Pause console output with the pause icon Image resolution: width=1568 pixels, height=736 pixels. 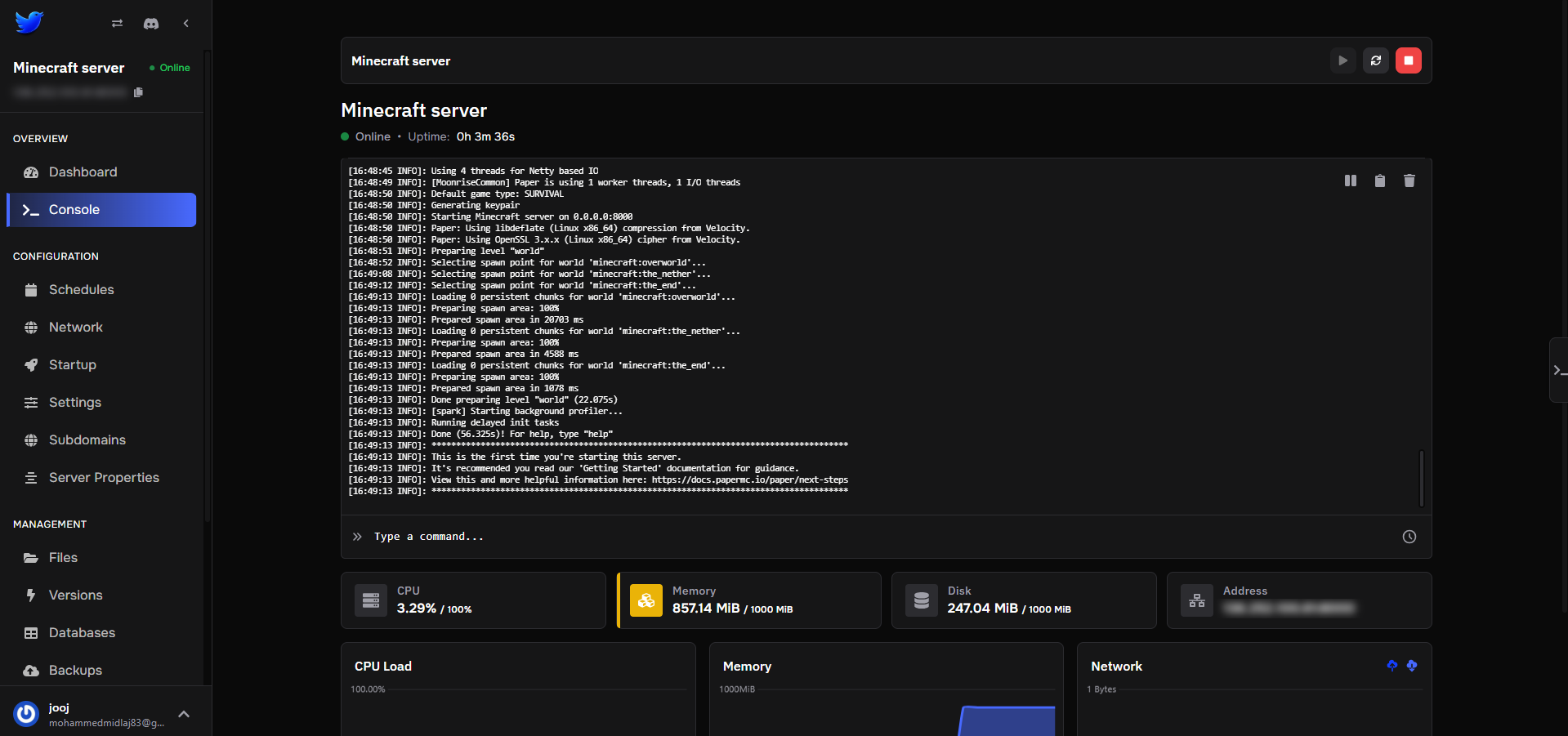[1351, 181]
